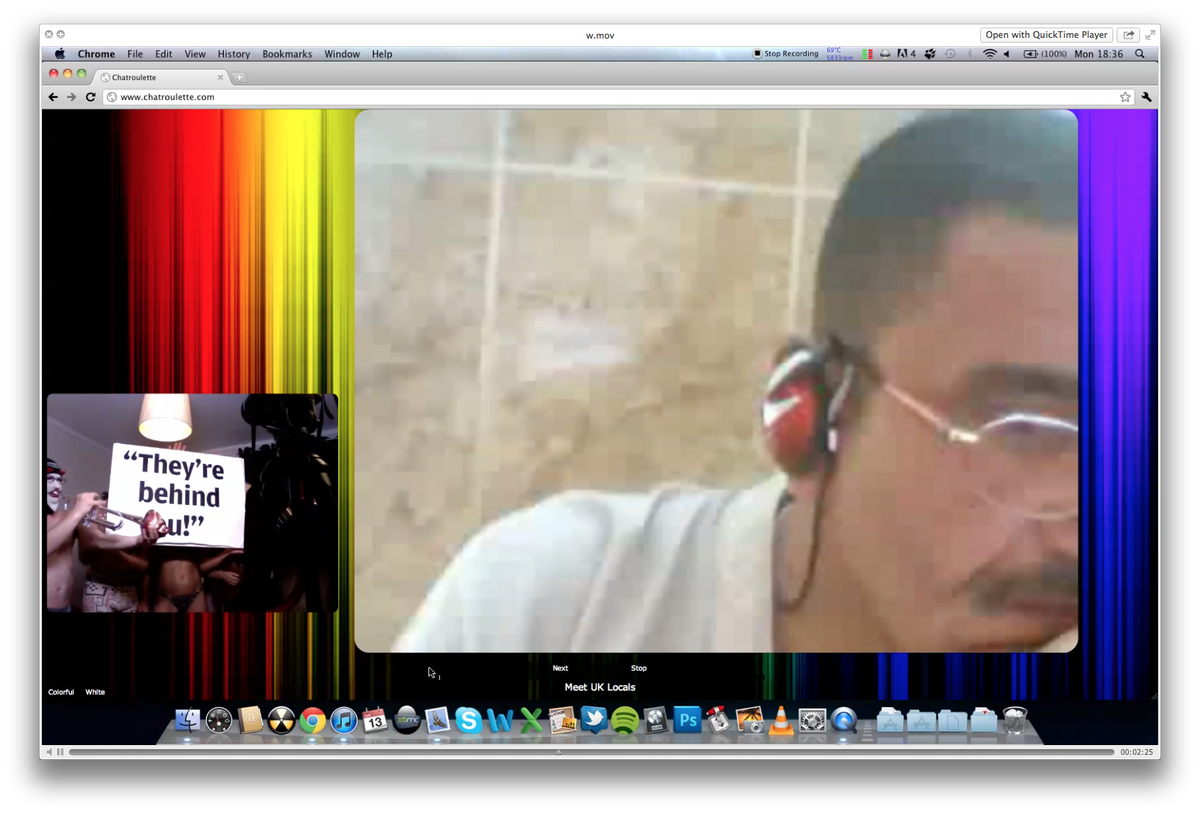Open Chrome's wrench settings menu
1200x814 pixels.
tap(1146, 97)
